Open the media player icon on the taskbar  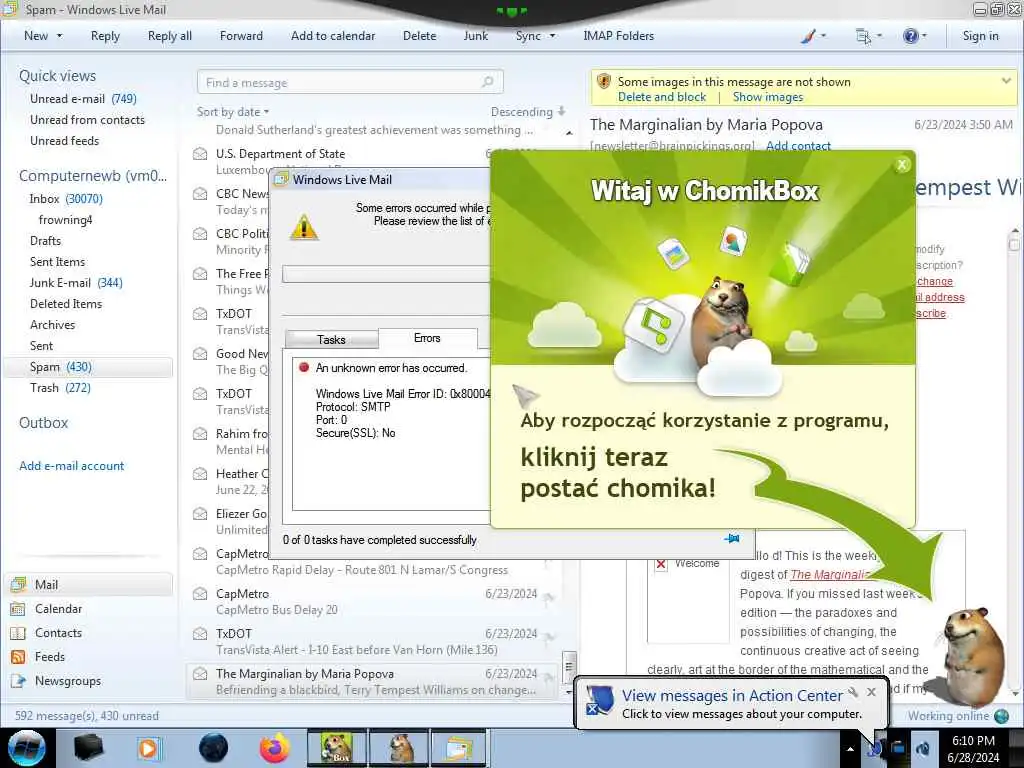[x=149, y=748]
